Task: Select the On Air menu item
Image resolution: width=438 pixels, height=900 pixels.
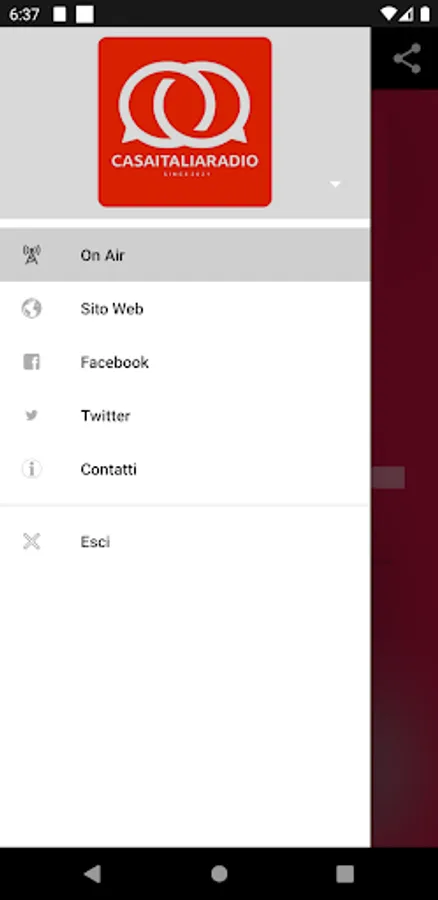Action: tap(185, 255)
